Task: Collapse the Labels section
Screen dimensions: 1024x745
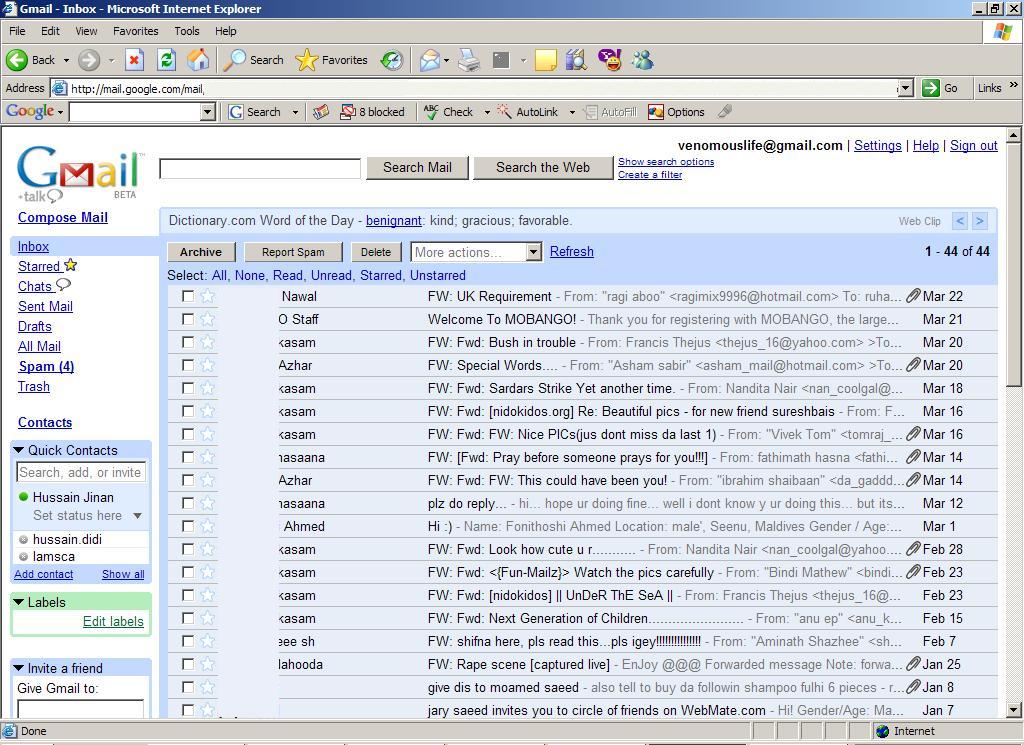Action: (19, 602)
